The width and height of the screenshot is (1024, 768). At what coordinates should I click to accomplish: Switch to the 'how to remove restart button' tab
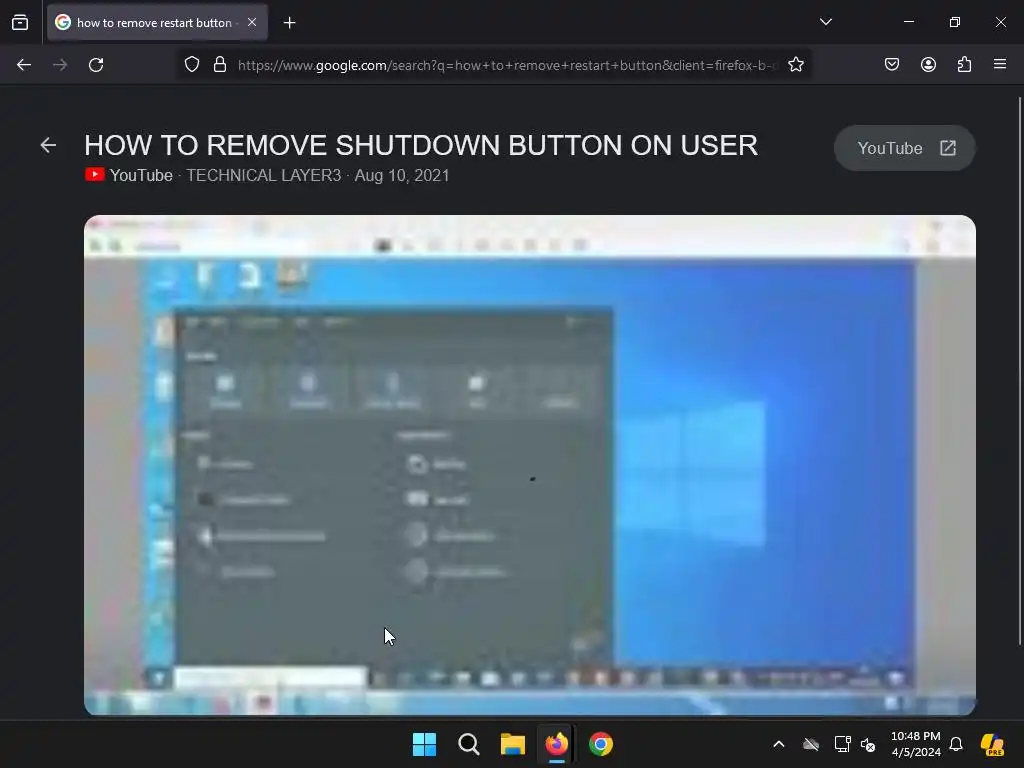click(x=157, y=23)
